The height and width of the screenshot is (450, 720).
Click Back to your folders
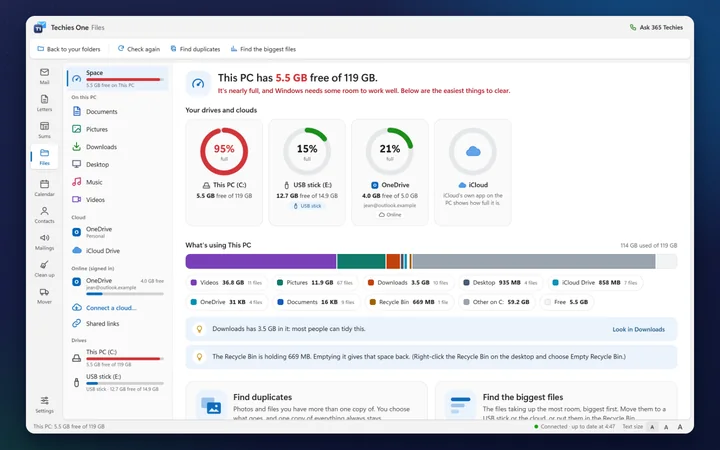tap(68, 49)
